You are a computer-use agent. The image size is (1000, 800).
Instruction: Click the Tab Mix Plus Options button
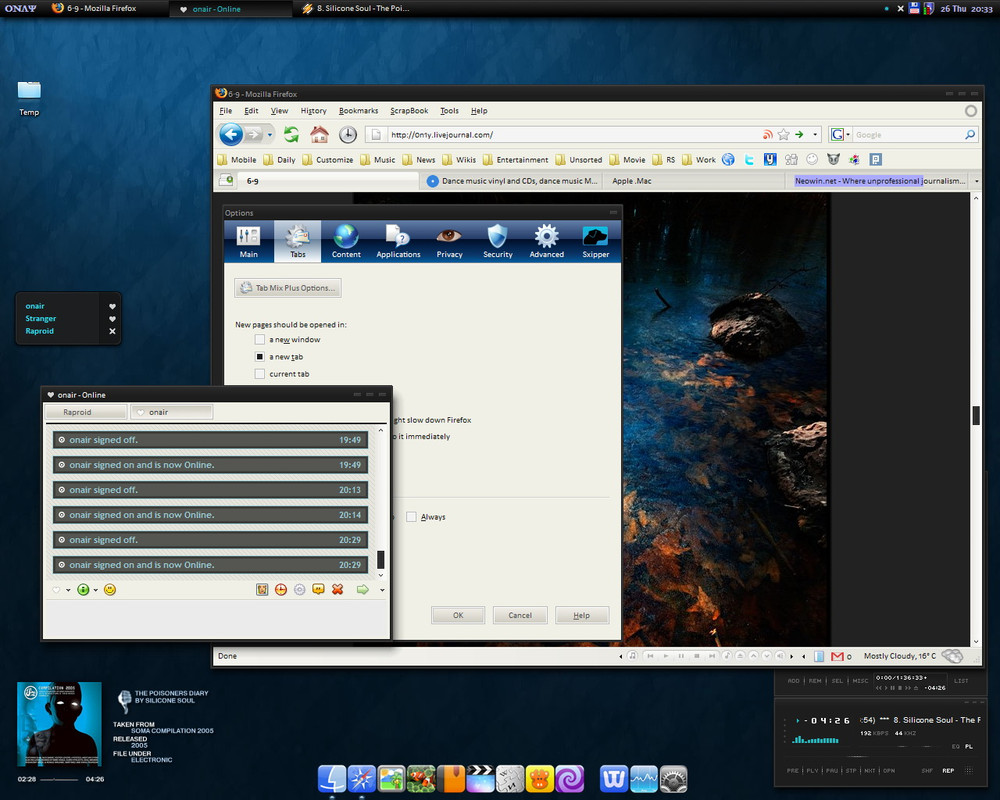(x=288, y=288)
